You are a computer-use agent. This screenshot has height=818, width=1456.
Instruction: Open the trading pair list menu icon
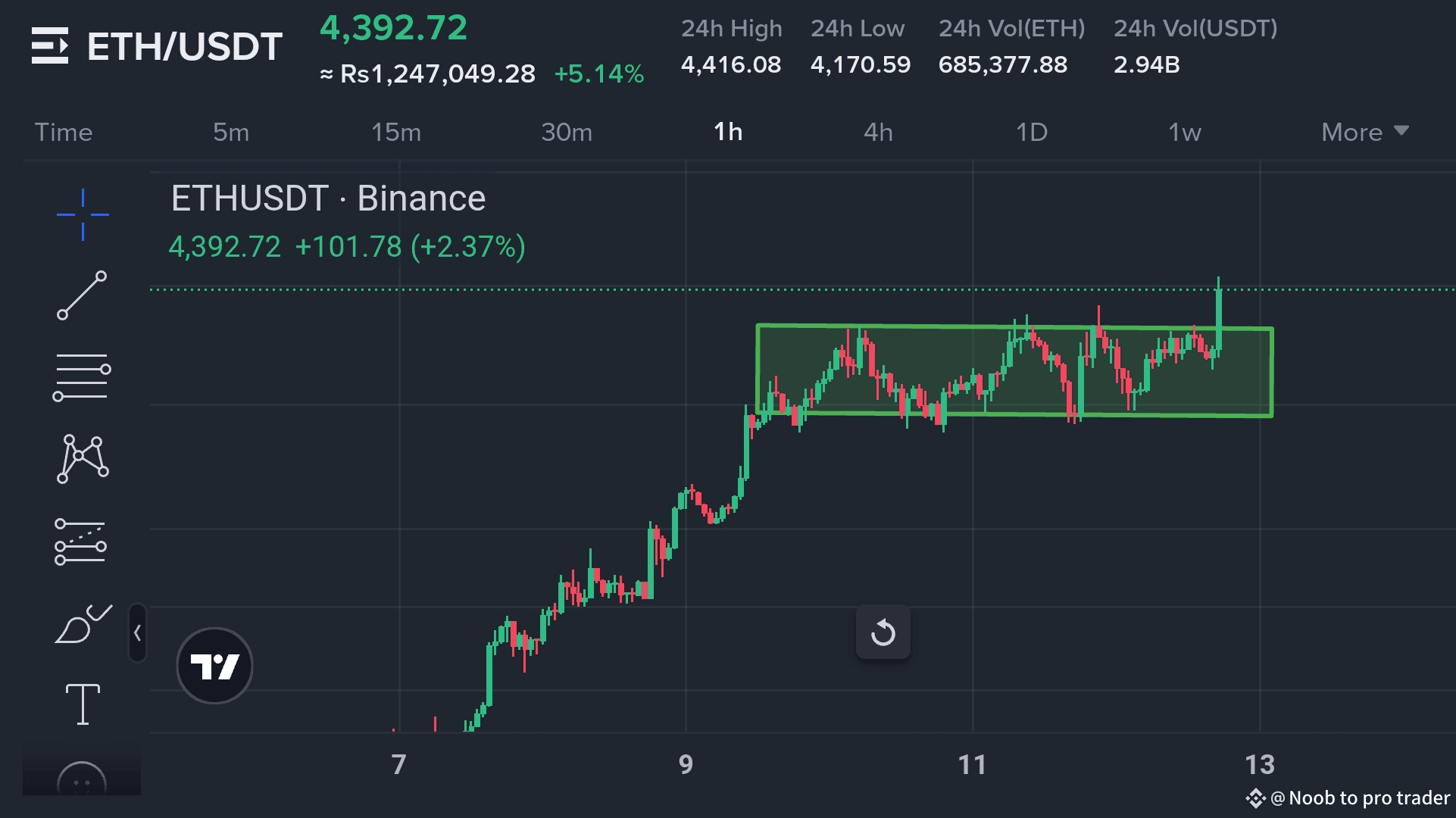point(50,46)
